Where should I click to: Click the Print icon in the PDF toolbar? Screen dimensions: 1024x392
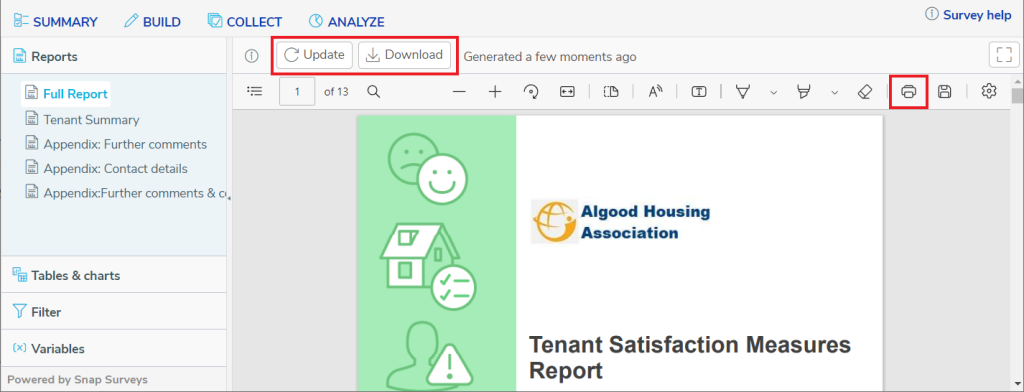click(x=908, y=92)
